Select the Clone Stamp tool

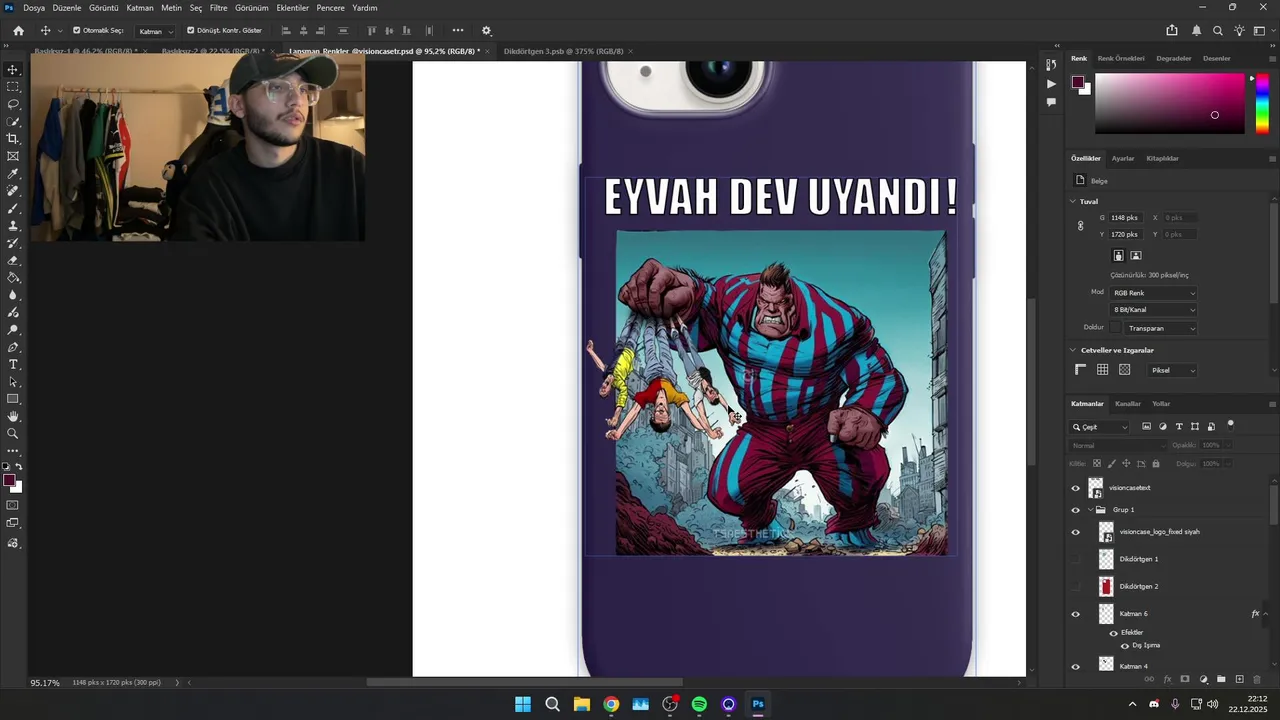(13, 226)
